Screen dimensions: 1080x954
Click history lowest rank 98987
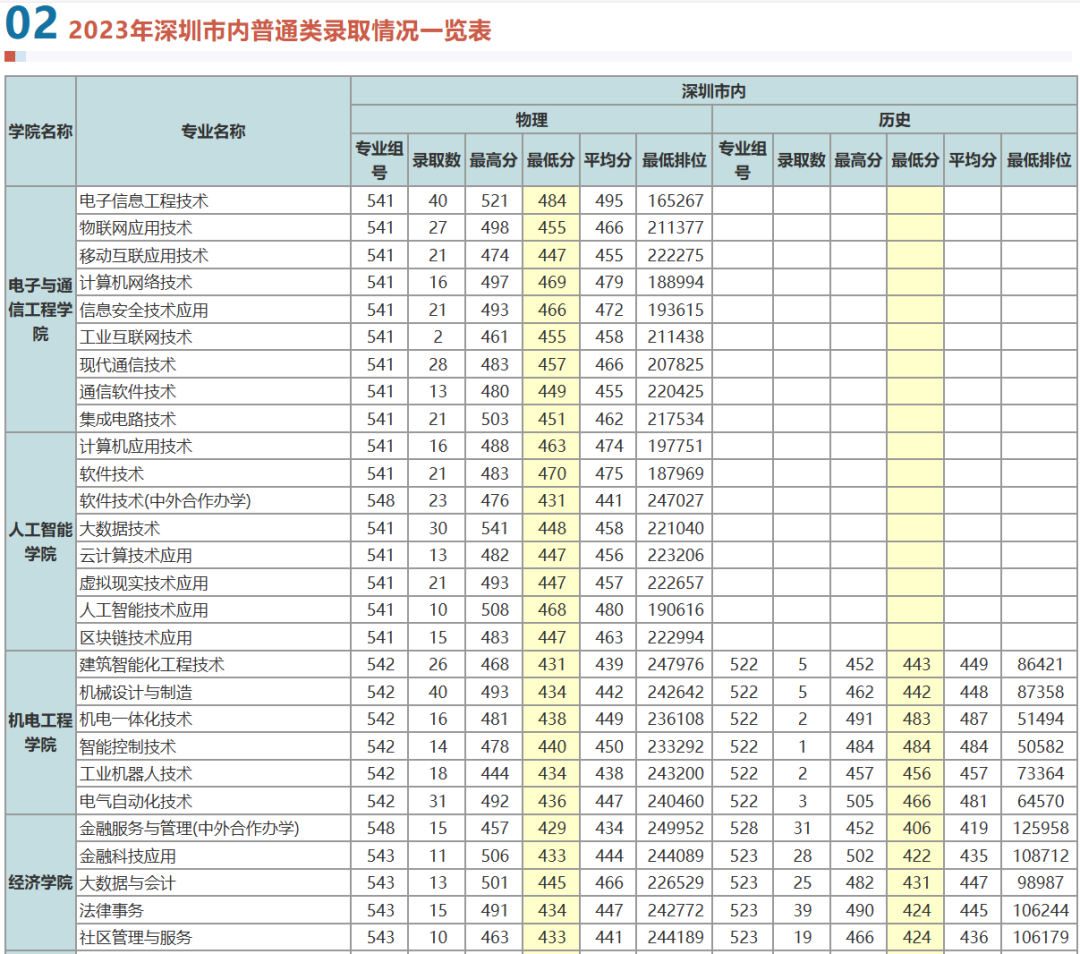tap(1040, 882)
